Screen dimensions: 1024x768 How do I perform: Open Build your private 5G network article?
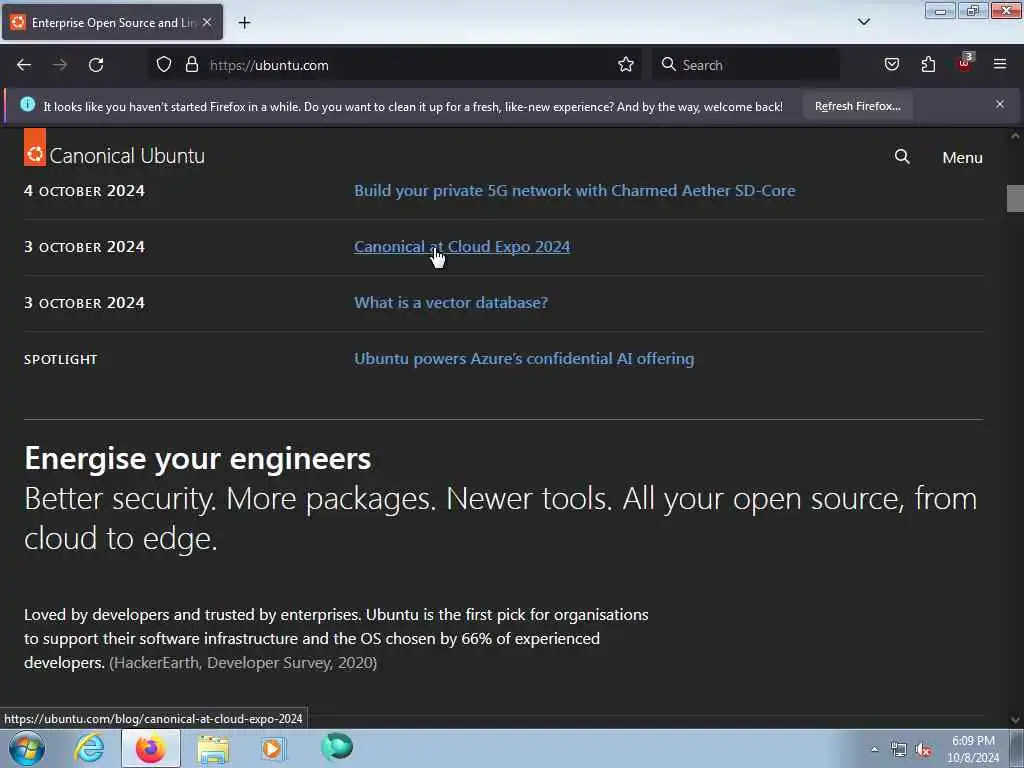[575, 191]
